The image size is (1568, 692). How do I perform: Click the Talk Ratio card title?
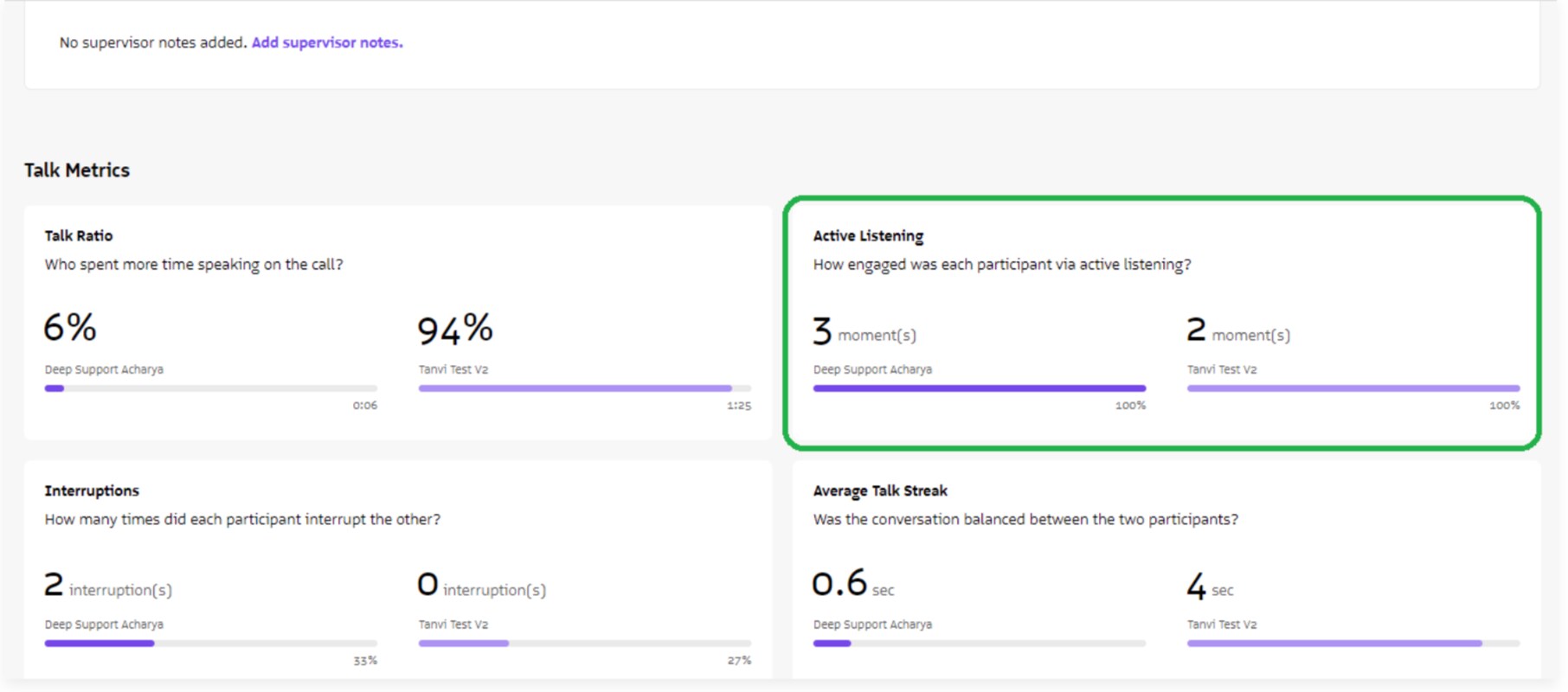click(x=79, y=236)
